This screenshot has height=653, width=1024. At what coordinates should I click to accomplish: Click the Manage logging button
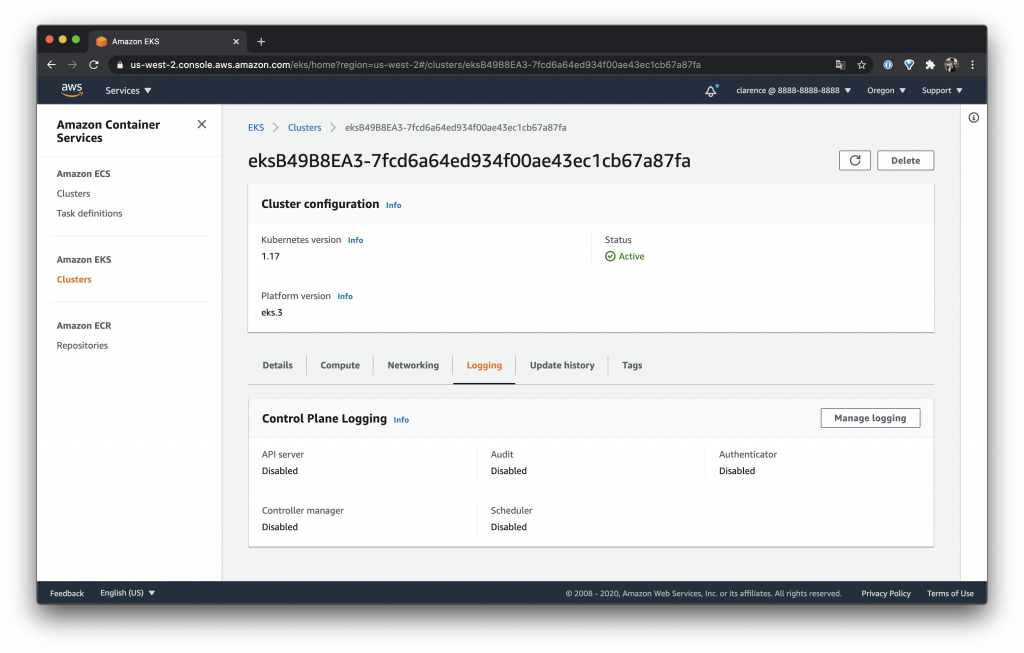[870, 418]
